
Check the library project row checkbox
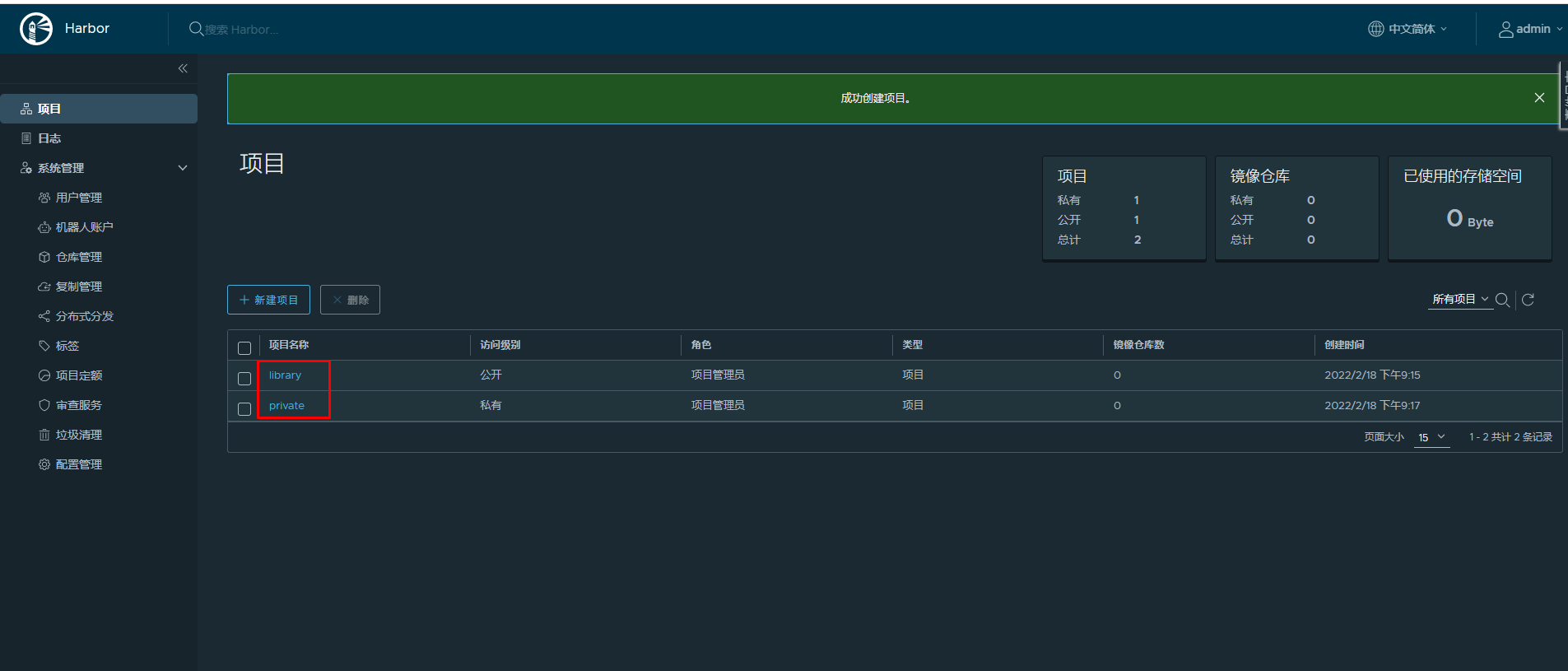[x=244, y=379]
